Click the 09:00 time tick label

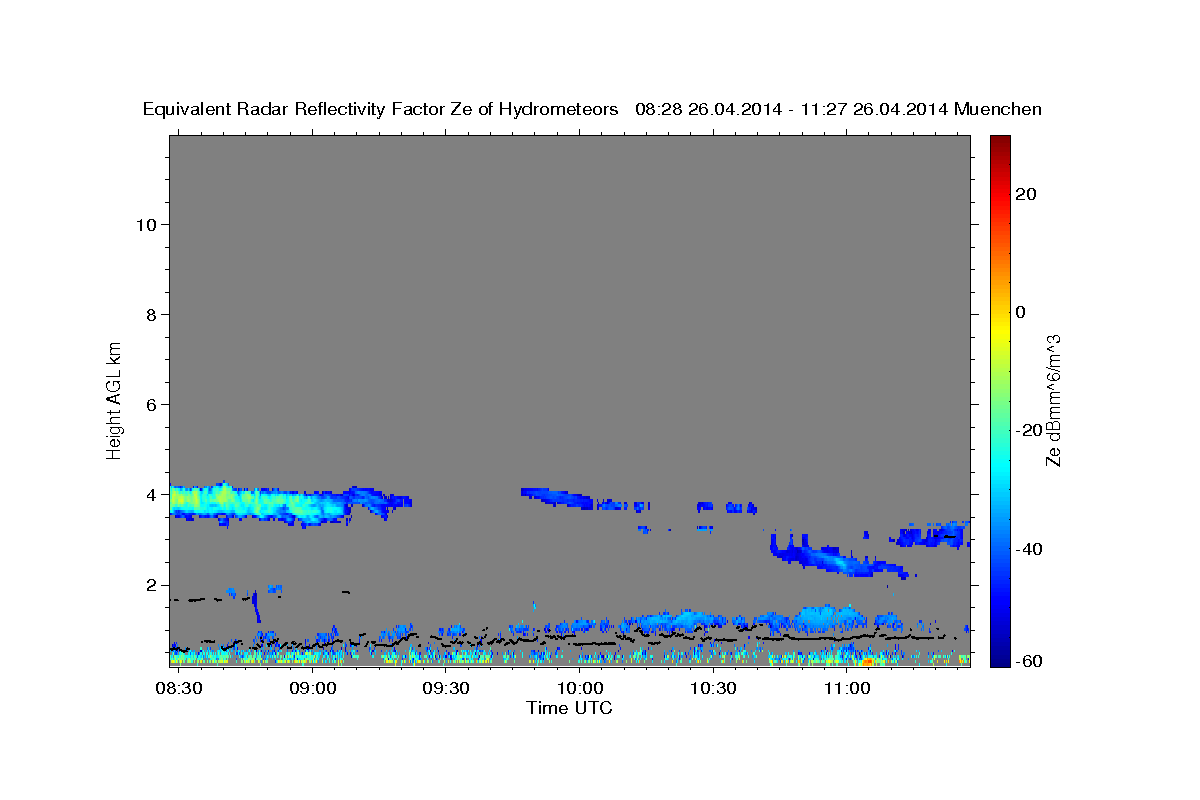[x=313, y=690]
